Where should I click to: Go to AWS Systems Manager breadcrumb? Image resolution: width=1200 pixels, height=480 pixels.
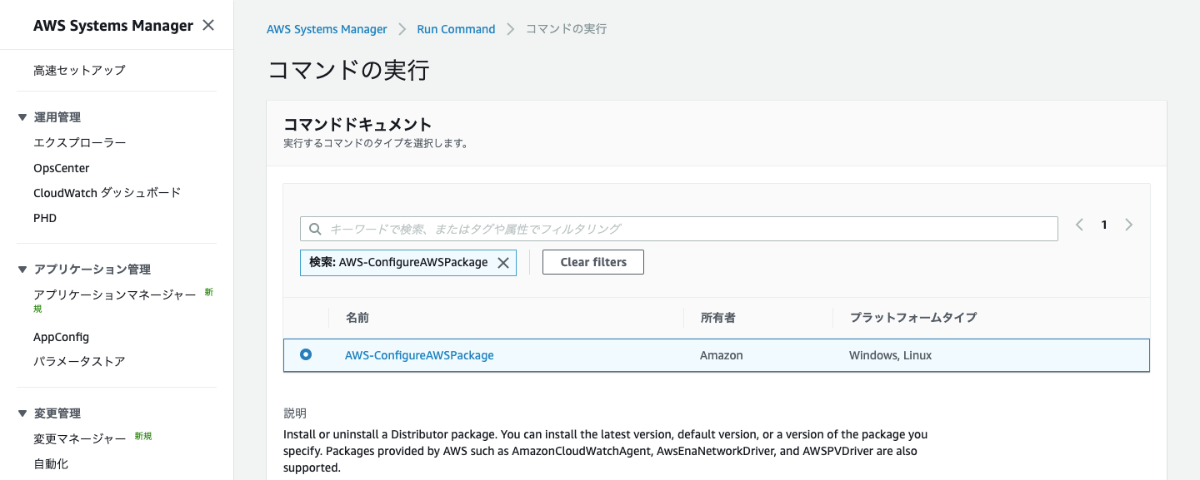pyautogui.click(x=327, y=29)
